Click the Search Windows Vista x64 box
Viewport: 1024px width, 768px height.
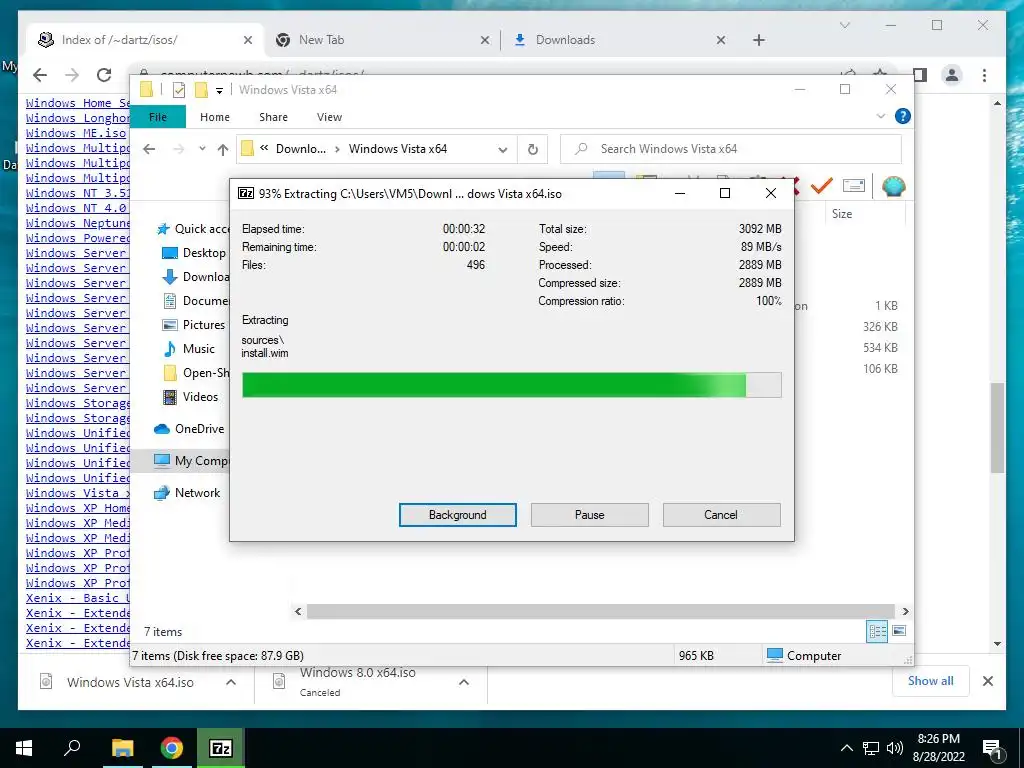pos(731,149)
